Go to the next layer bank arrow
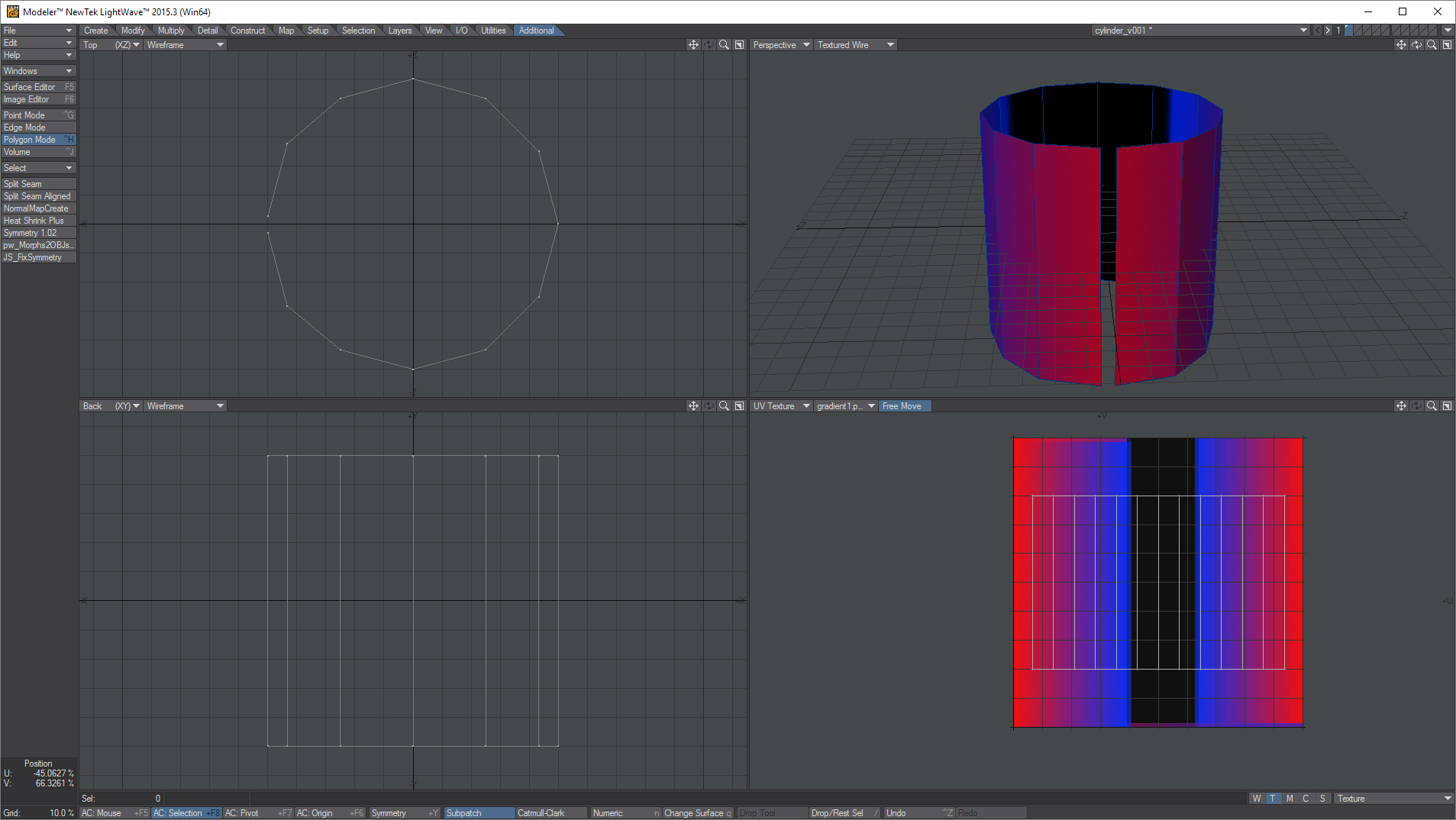The height and width of the screenshot is (820, 1456). click(x=1328, y=31)
